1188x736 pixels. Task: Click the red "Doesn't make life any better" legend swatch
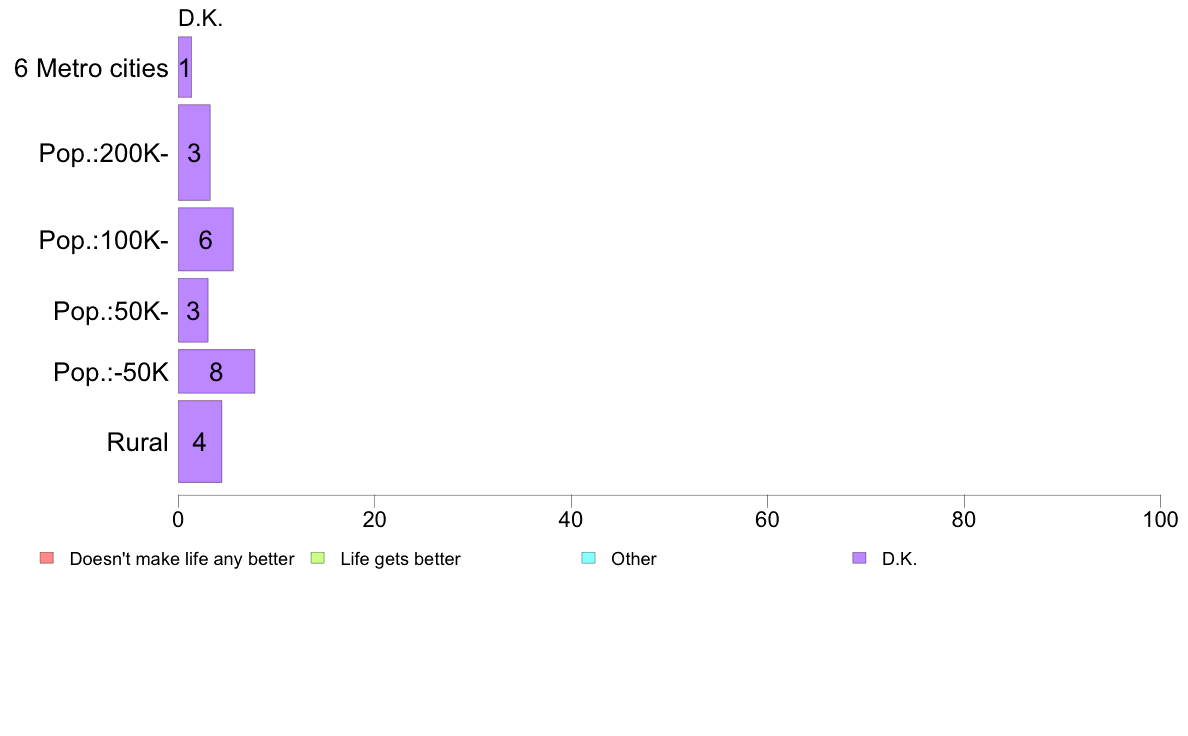[46, 558]
